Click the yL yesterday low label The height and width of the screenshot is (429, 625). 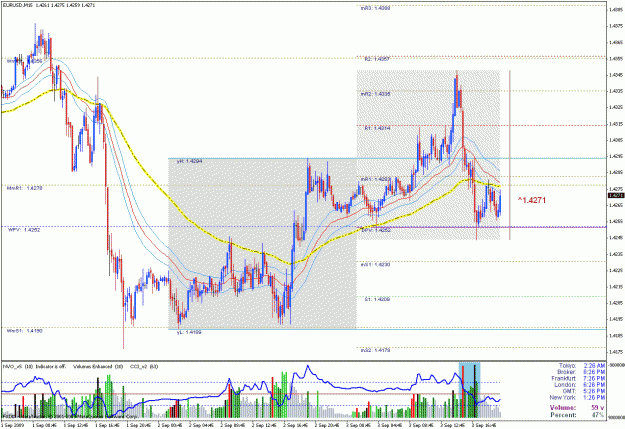coord(189,332)
